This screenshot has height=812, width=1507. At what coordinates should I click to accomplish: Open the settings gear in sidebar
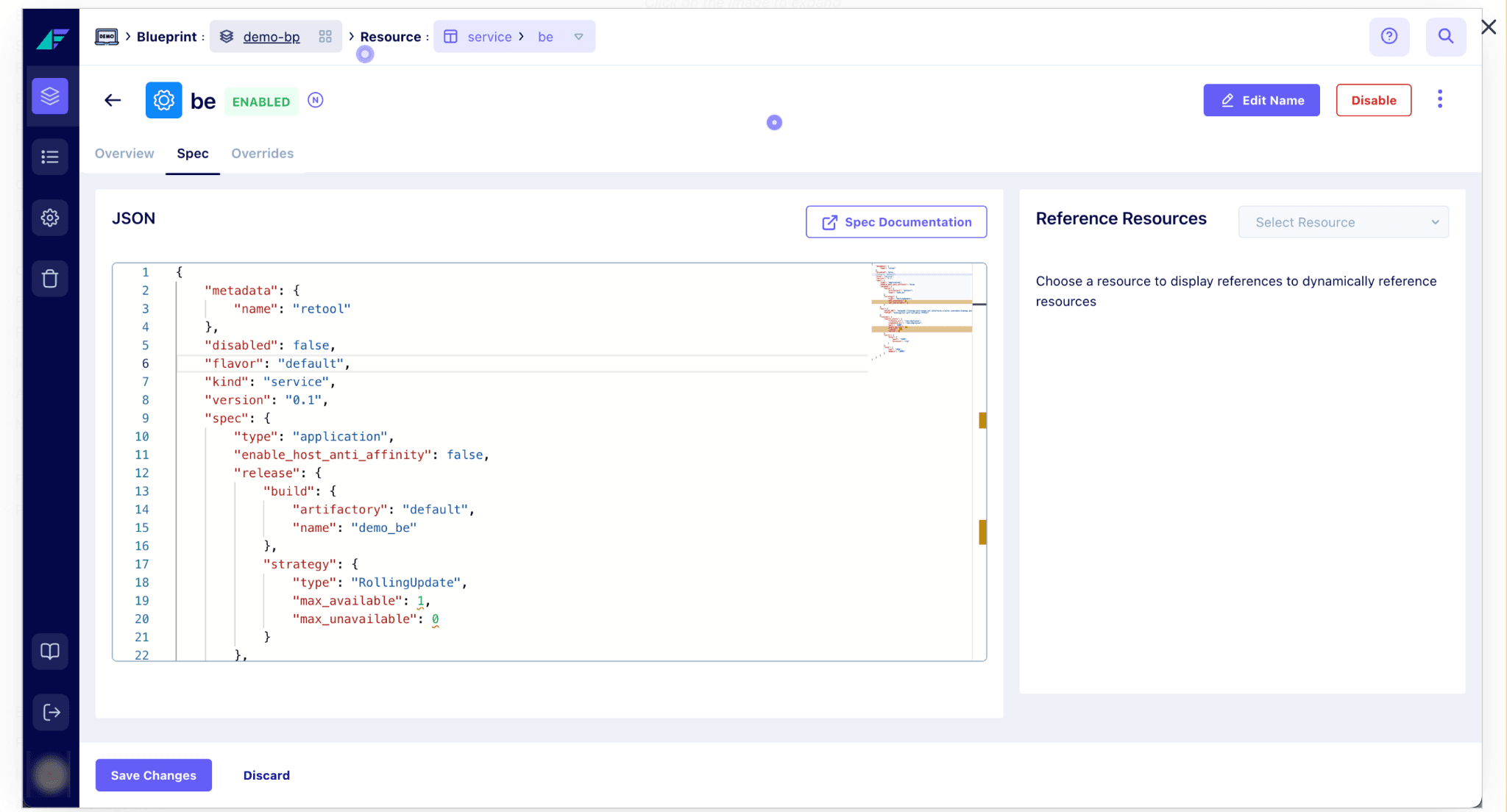(x=50, y=218)
